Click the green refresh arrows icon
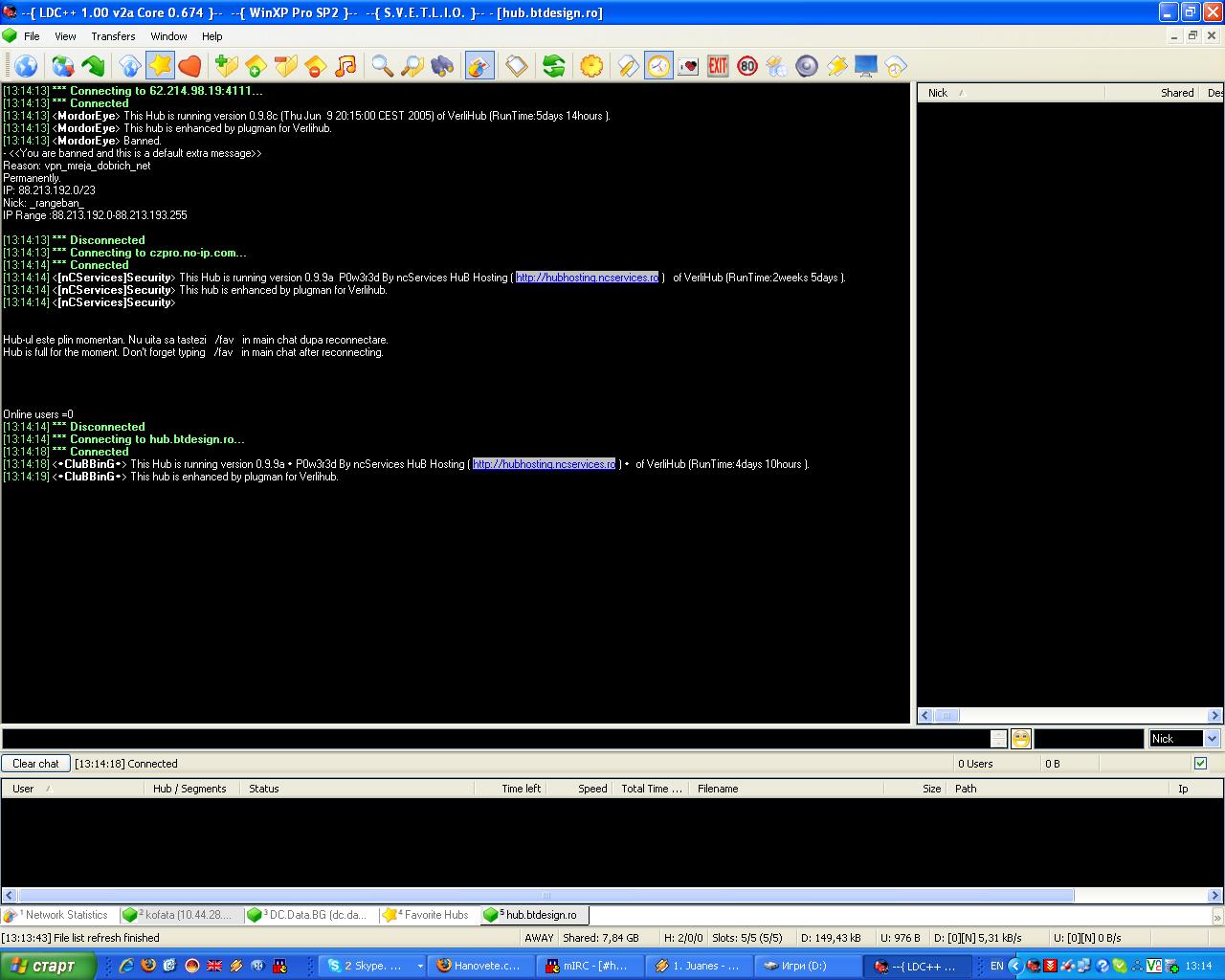This screenshot has height=980, width=1225. [554, 65]
